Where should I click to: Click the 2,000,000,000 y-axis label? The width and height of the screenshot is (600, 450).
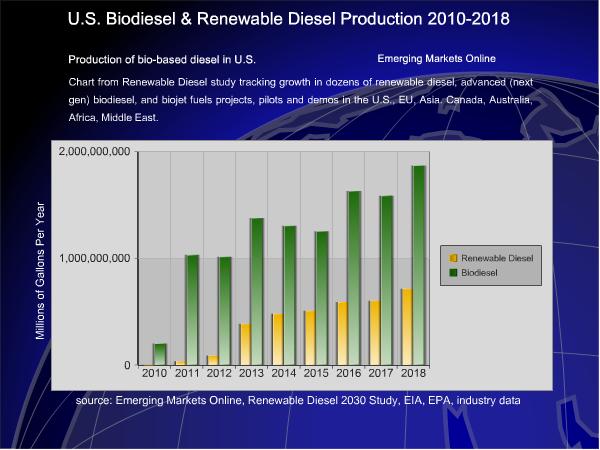click(x=95, y=152)
